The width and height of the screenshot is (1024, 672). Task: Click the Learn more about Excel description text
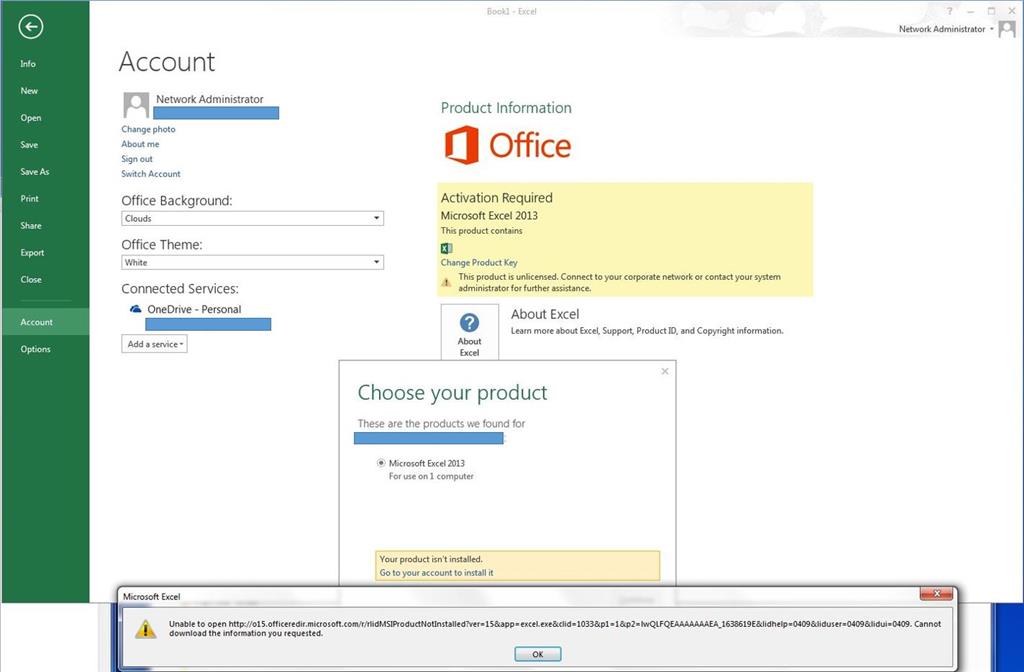647,330
